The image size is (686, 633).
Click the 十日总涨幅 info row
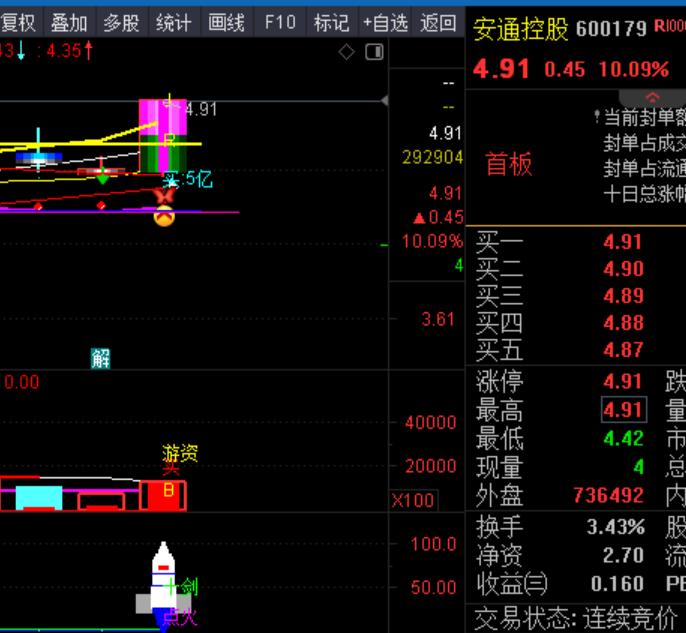(x=644, y=194)
